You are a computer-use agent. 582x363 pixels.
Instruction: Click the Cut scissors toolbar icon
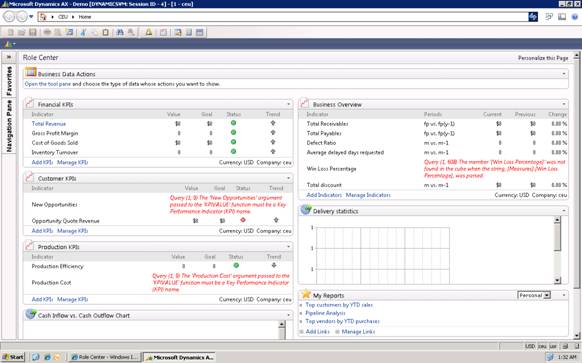[83, 33]
